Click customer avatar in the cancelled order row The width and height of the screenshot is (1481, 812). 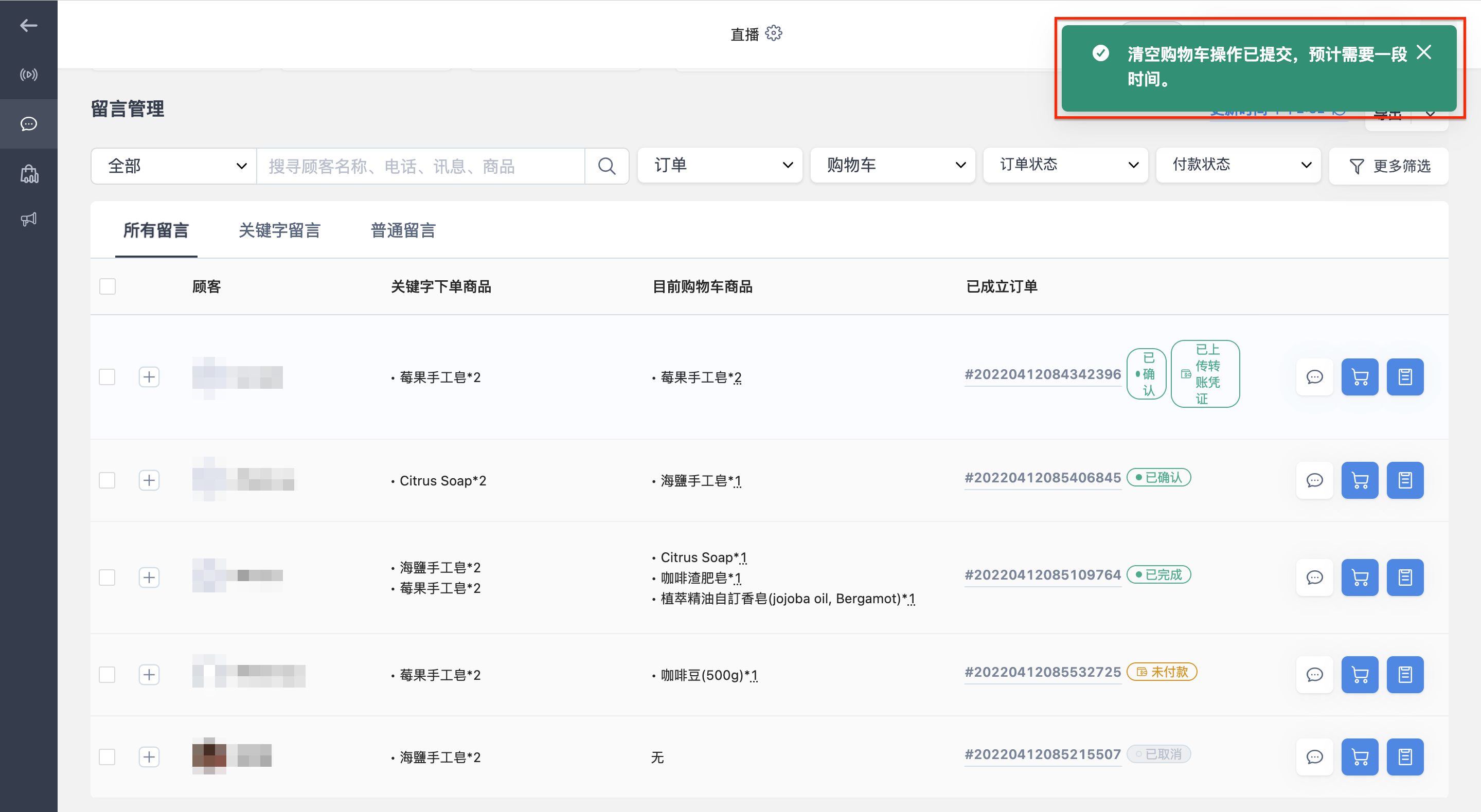point(209,755)
